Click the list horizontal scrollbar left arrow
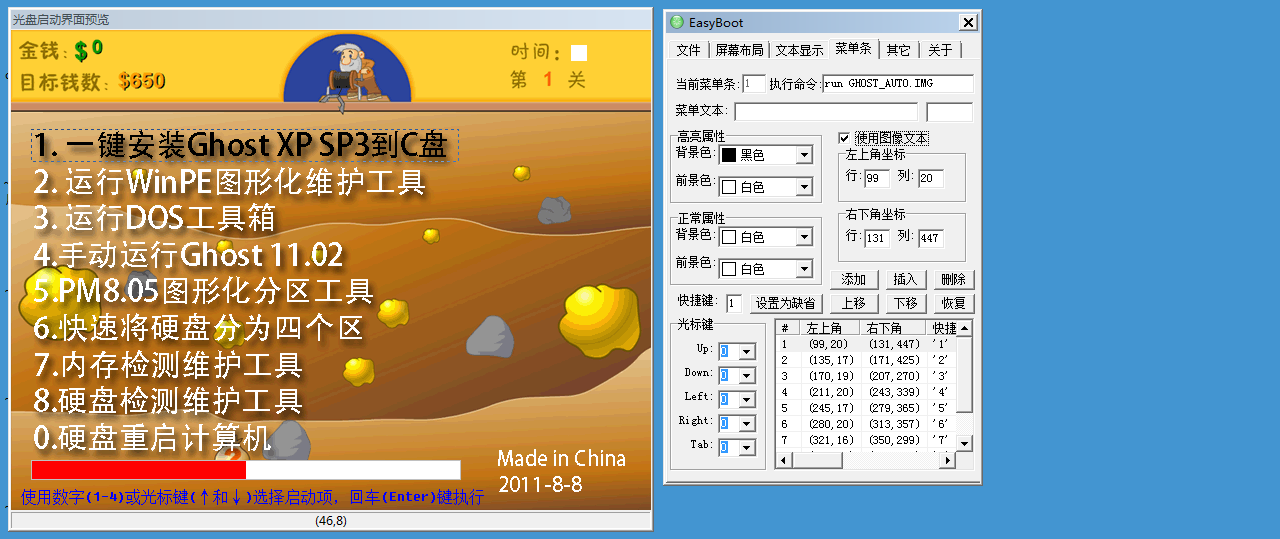Viewport: 1280px width, 539px height. pos(784,460)
